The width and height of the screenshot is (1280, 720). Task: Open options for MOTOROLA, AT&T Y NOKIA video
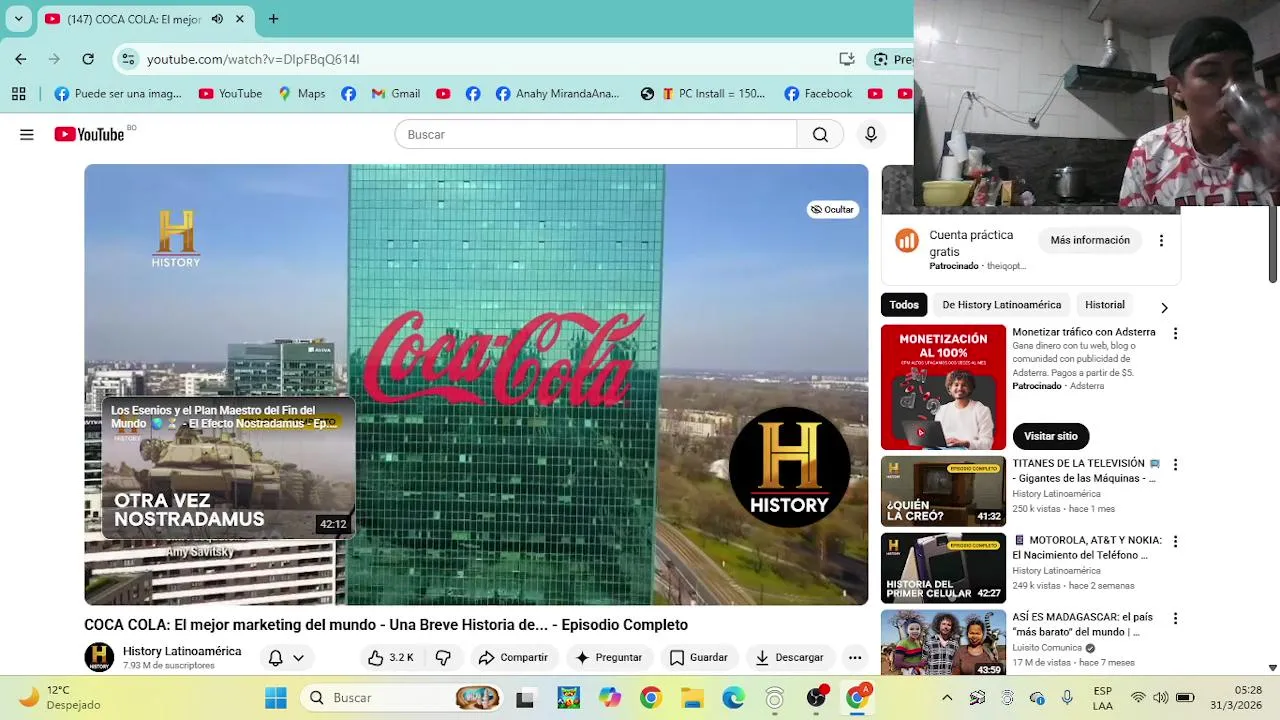pos(1175,541)
